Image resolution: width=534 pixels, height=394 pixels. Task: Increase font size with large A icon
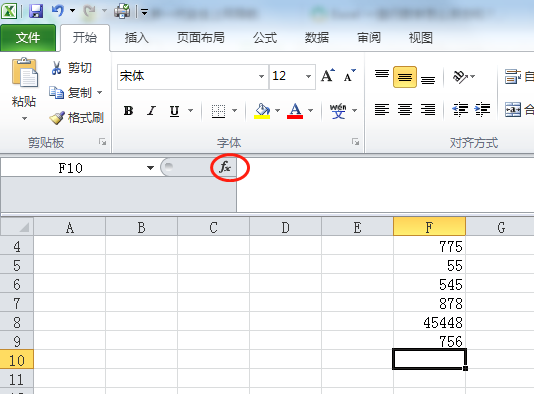tap(328, 76)
